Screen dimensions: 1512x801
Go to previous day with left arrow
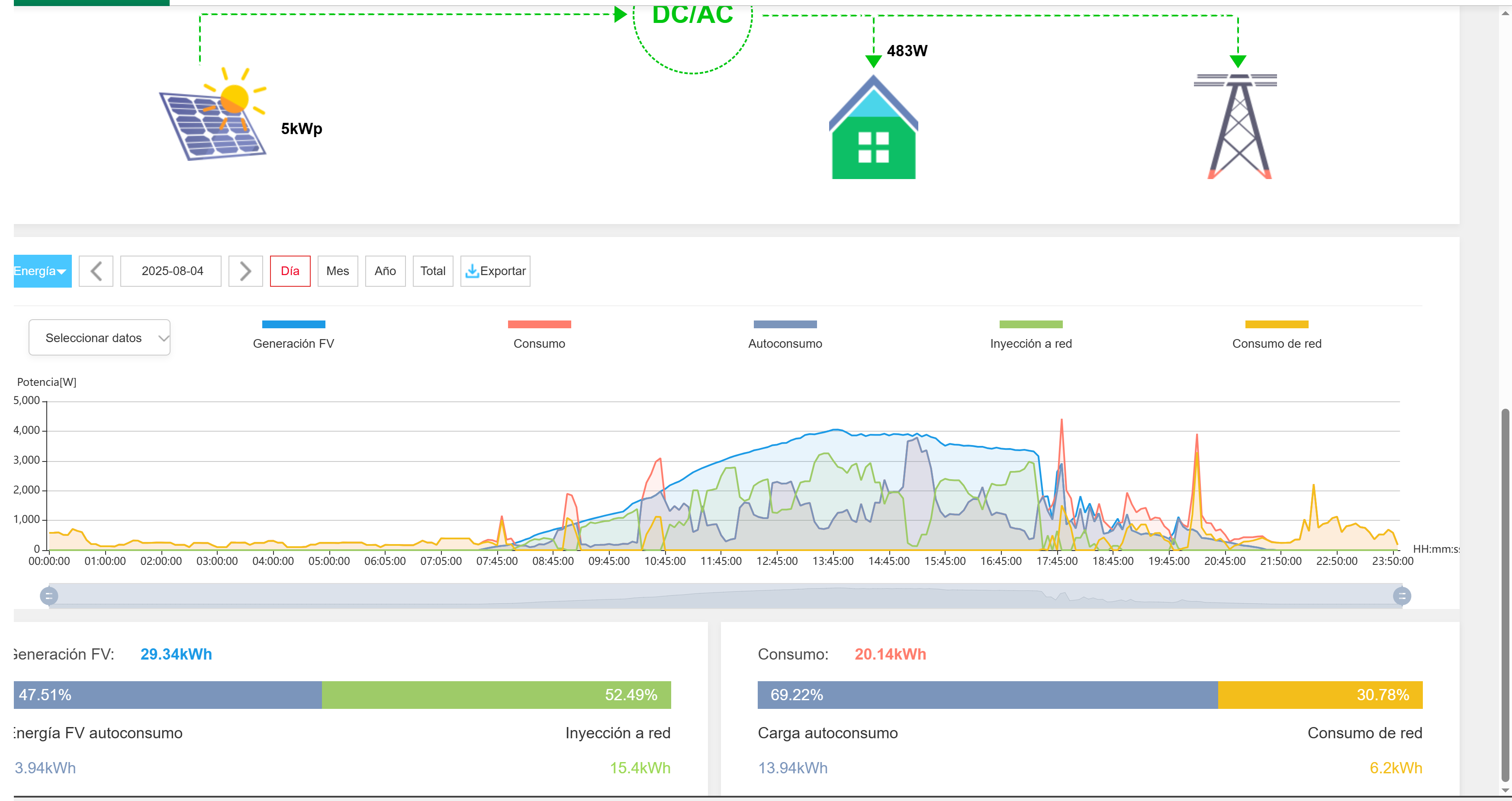(96, 271)
